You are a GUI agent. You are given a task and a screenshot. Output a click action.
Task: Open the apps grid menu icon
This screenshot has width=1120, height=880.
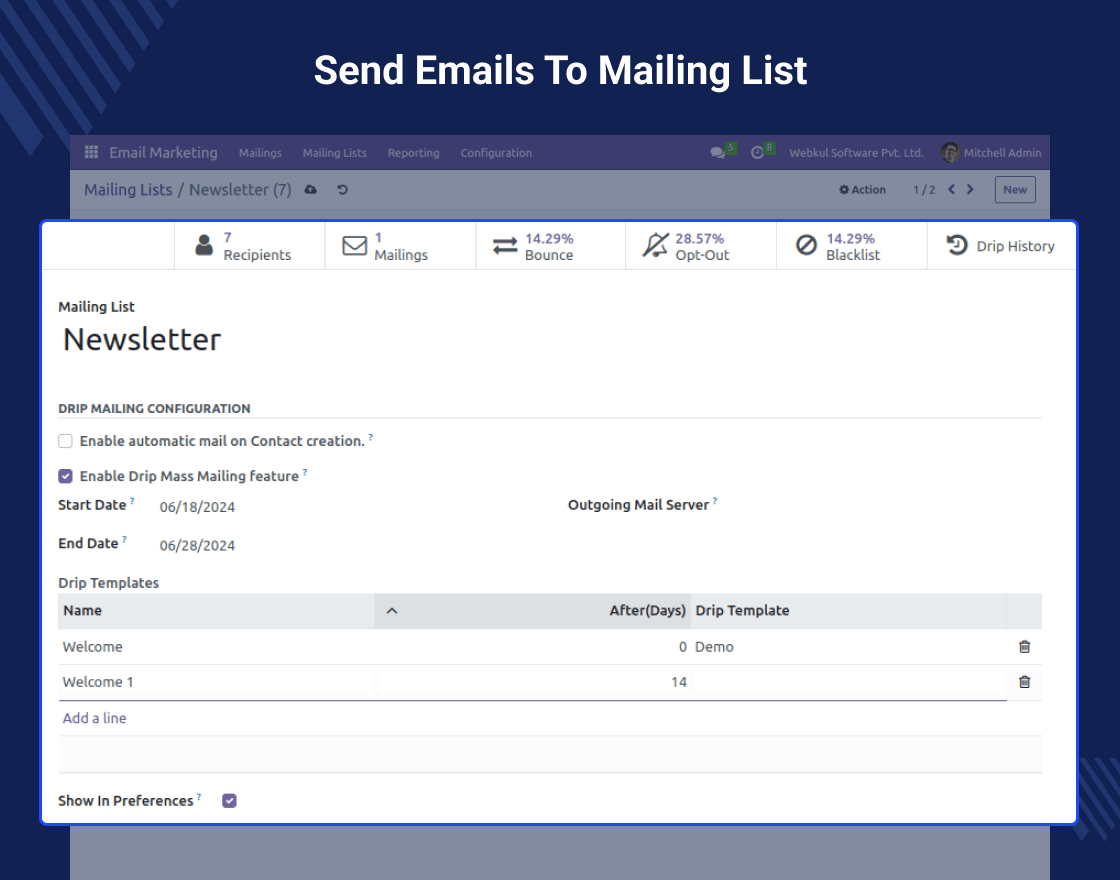point(91,152)
